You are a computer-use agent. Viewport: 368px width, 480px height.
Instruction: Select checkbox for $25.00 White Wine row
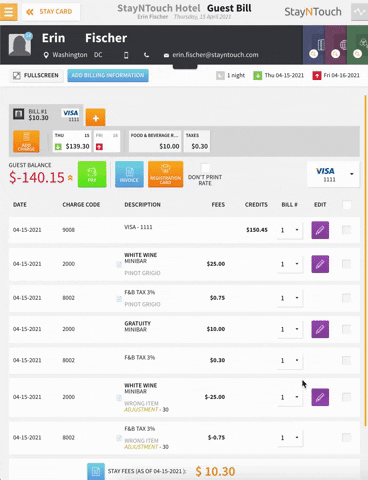(347, 264)
